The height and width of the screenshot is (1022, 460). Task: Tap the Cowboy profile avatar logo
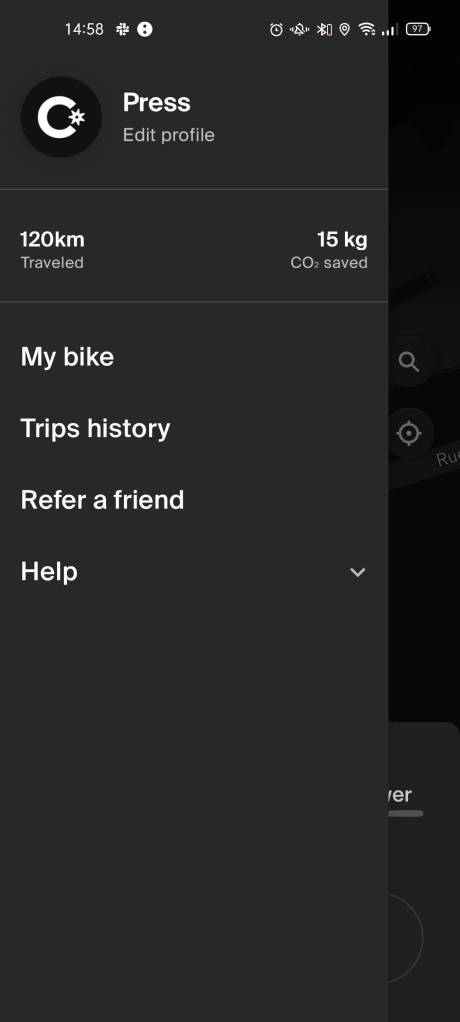point(61,117)
